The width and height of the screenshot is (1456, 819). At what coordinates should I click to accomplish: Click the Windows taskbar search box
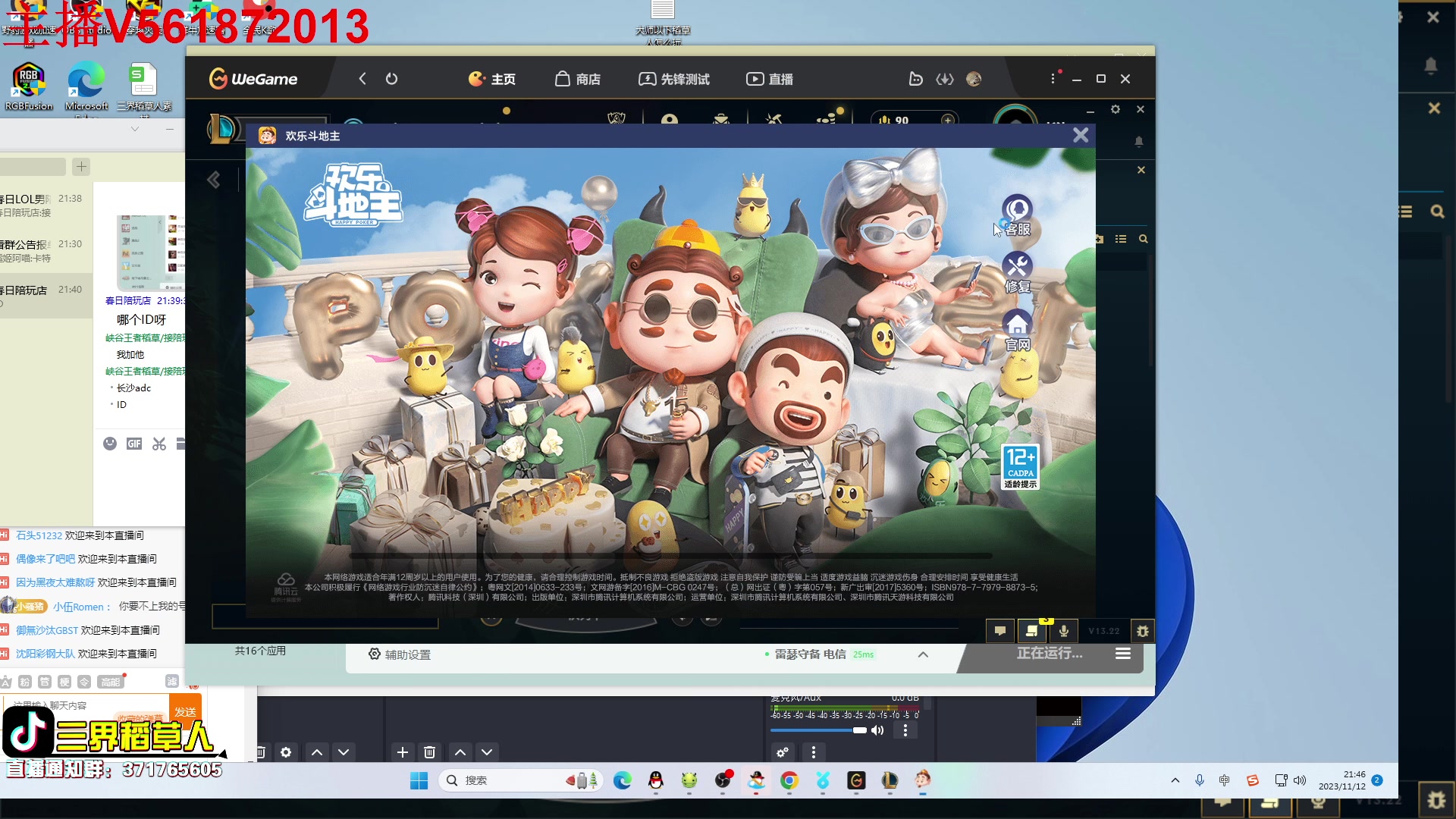point(520,780)
